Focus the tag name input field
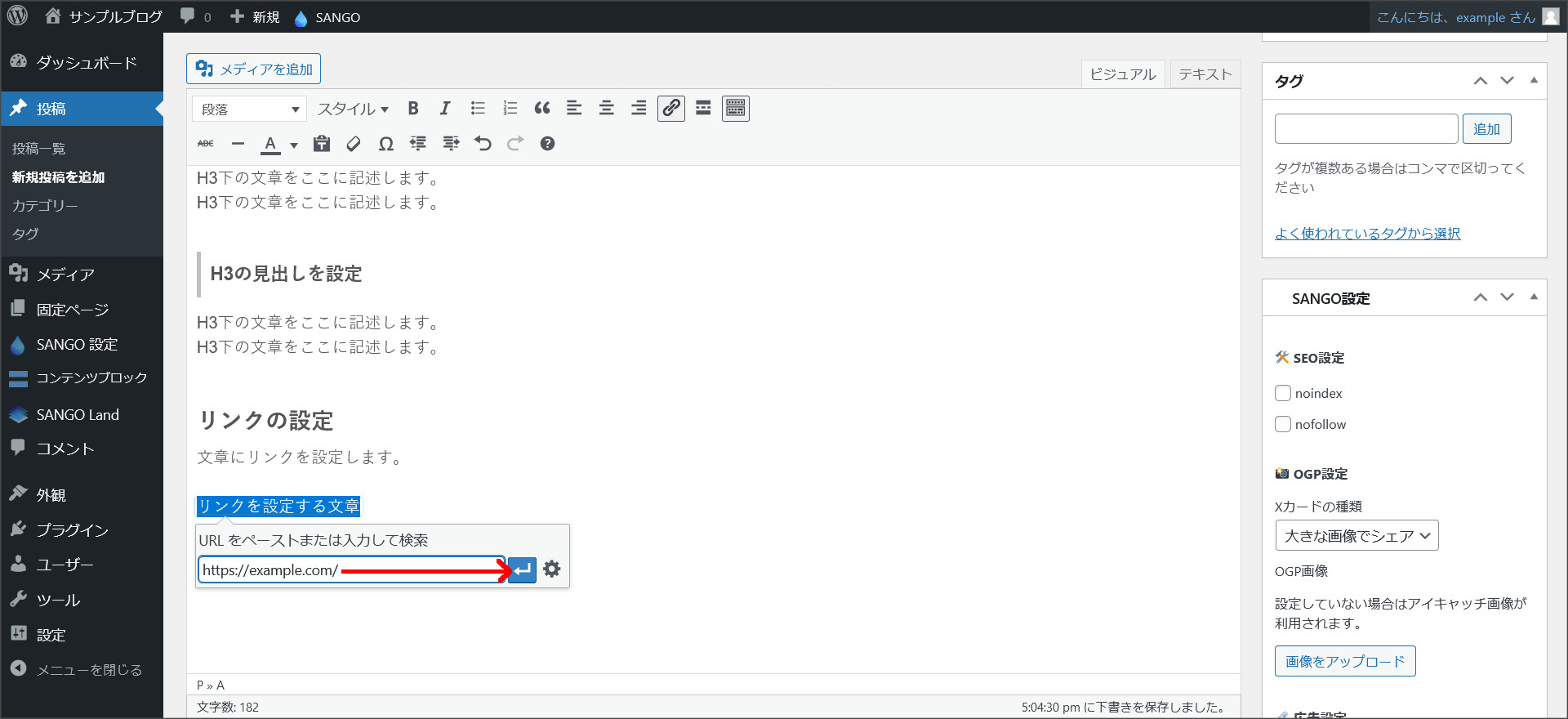Viewport: 1568px width, 719px height. [x=1365, y=129]
